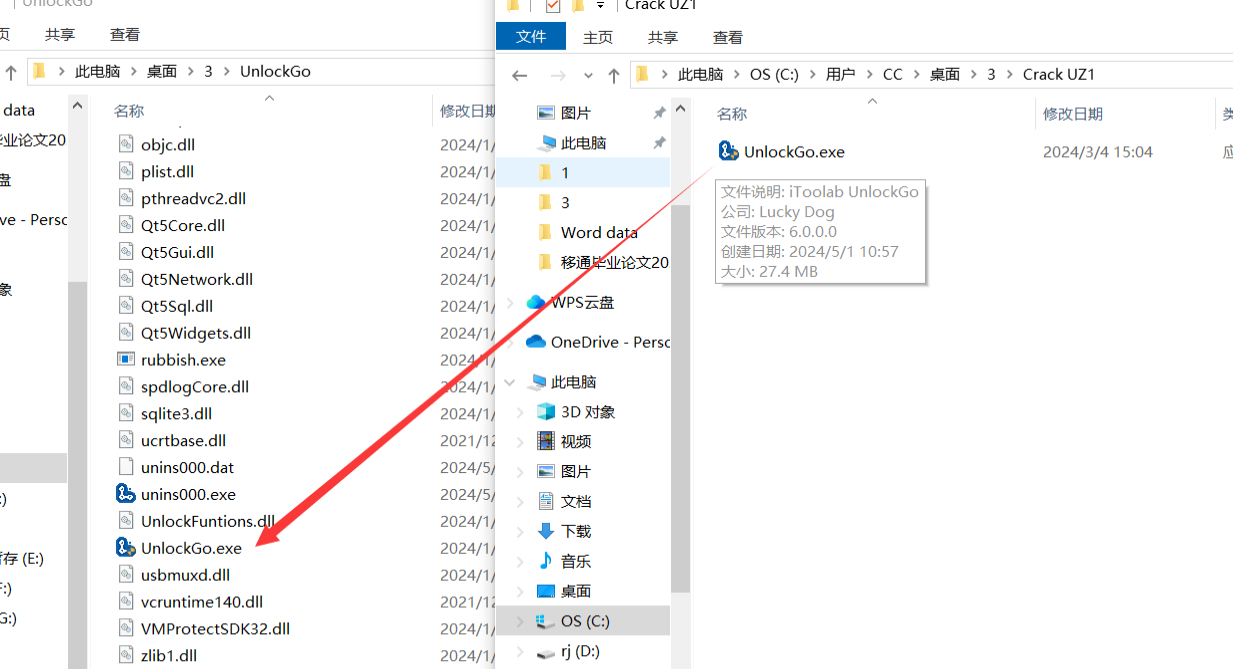Select 图片 quick access item in sidebar
The width and height of the screenshot is (1233, 669).
[576, 113]
